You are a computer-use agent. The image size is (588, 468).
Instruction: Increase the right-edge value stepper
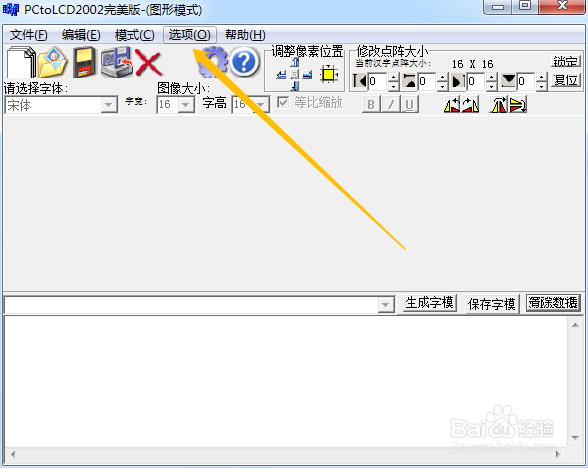(492, 77)
